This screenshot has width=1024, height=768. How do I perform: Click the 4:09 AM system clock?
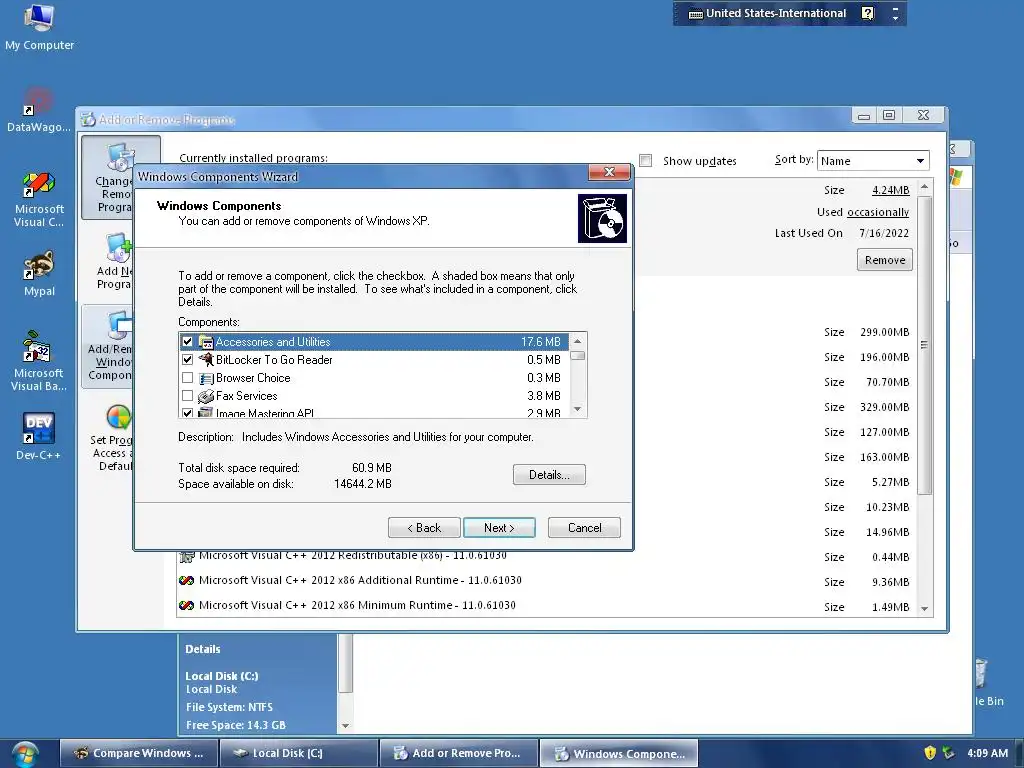(x=987, y=753)
